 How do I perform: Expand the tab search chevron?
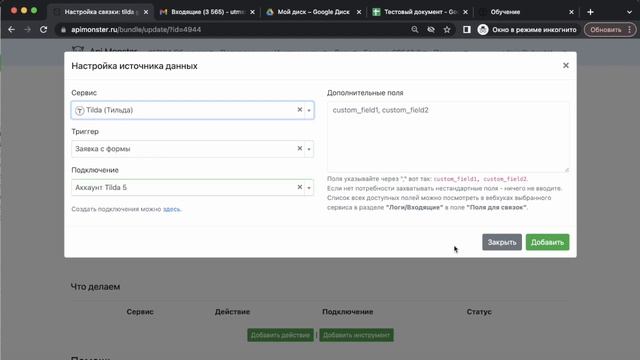(629, 12)
